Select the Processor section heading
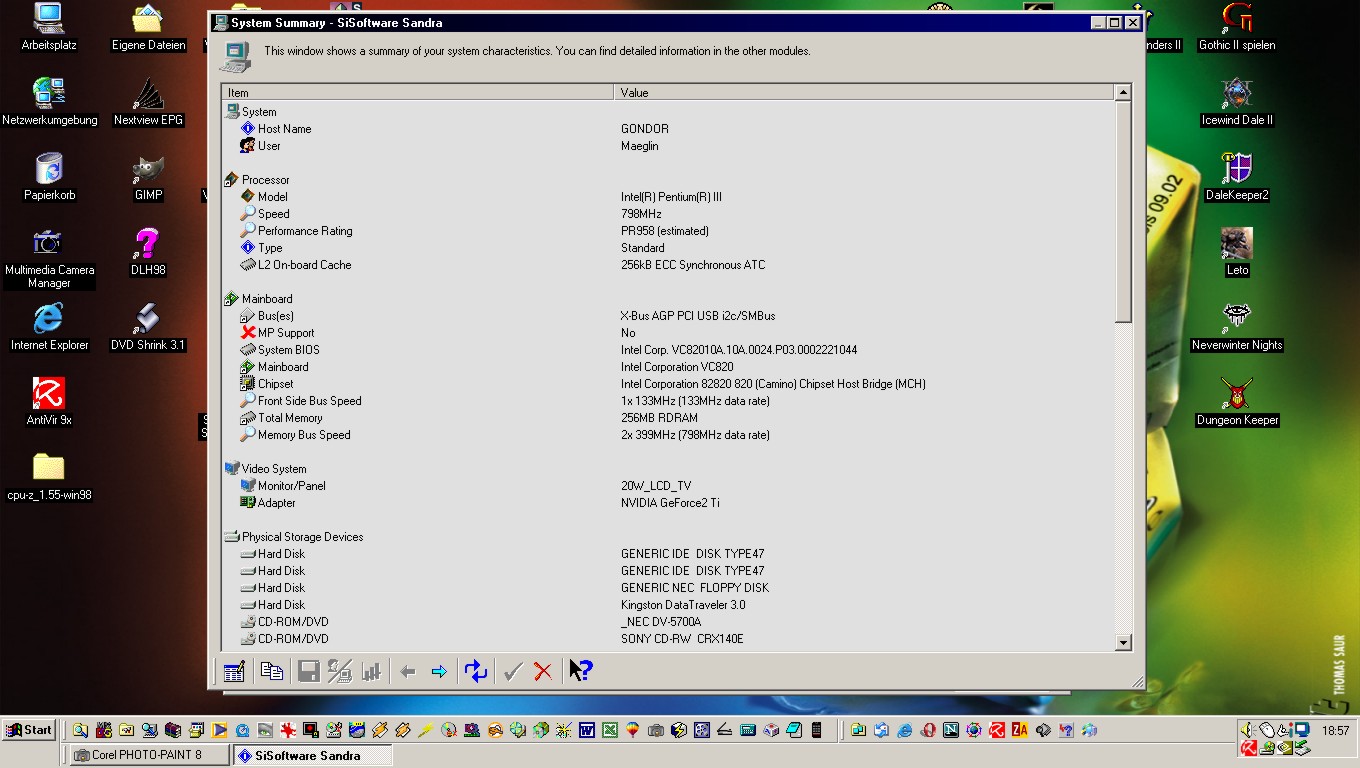 pyautogui.click(x=668, y=180)
